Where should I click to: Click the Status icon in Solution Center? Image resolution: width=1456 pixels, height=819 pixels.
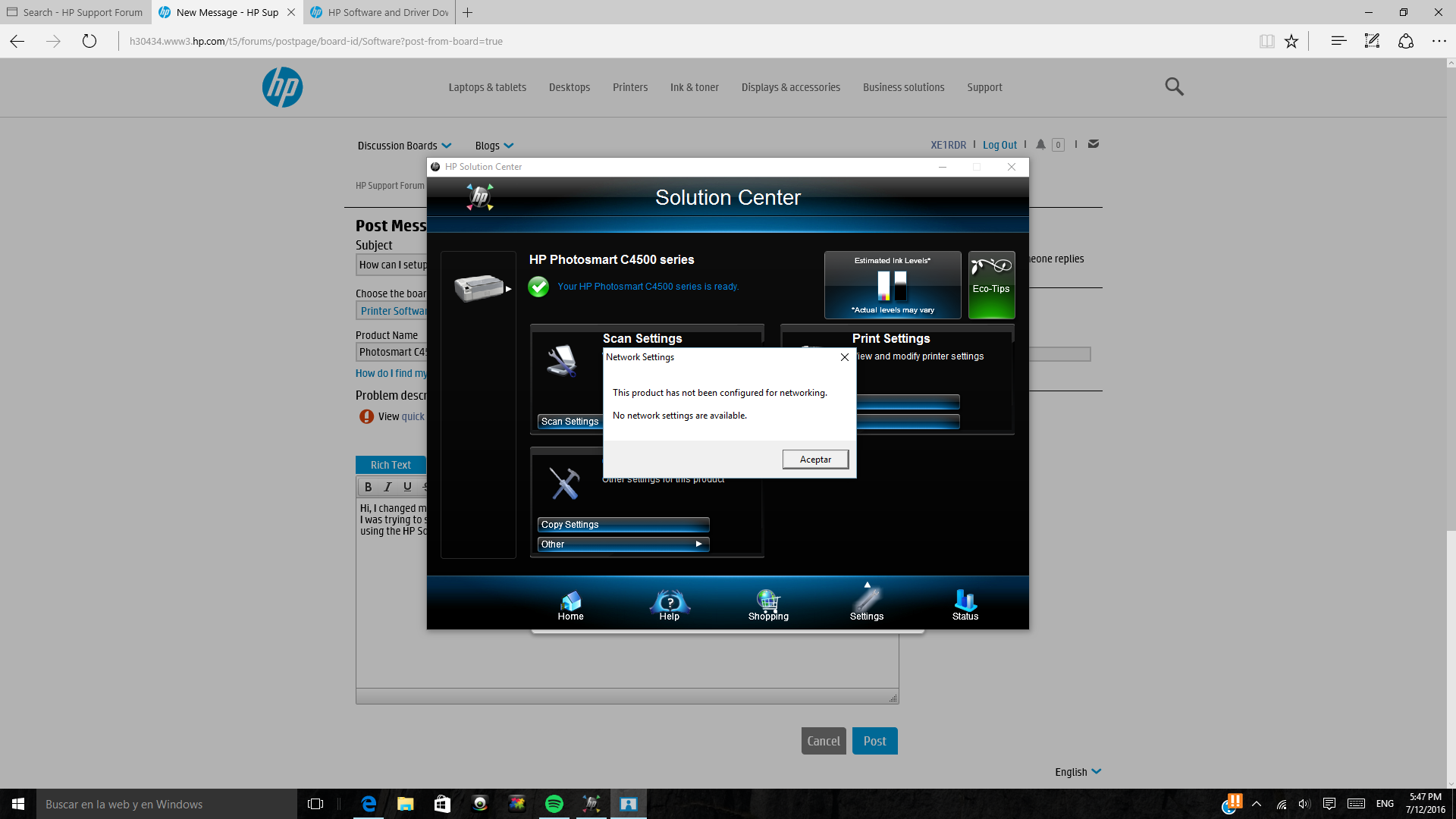pyautogui.click(x=965, y=604)
